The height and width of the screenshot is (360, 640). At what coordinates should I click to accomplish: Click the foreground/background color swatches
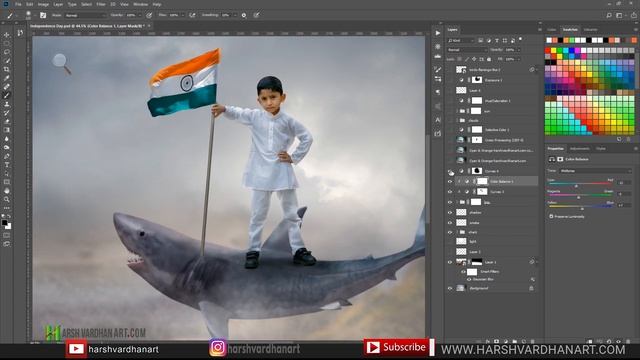pos(6,224)
